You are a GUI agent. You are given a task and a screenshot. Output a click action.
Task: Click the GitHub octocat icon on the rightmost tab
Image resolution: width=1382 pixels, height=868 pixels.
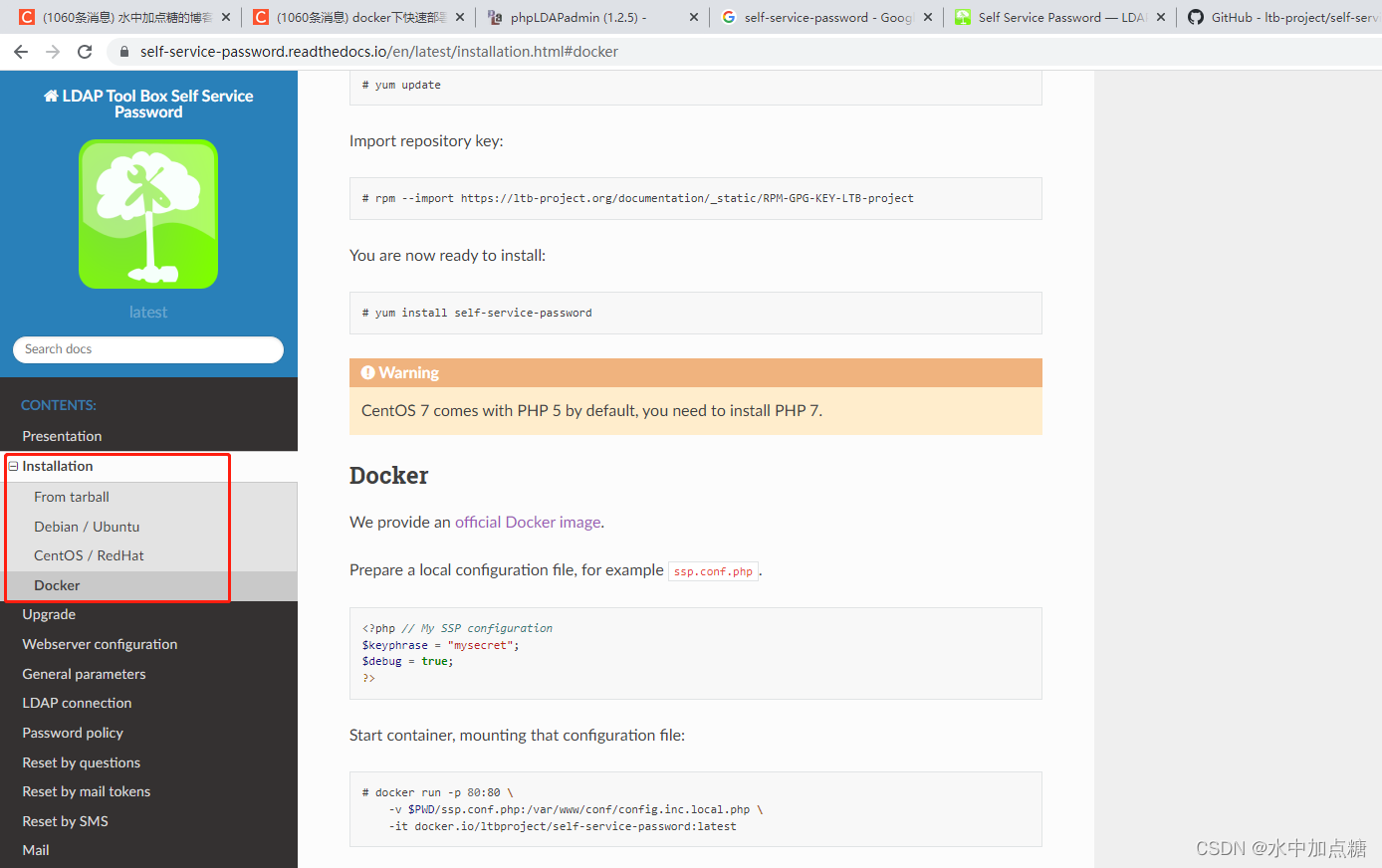click(x=1196, y=16)
